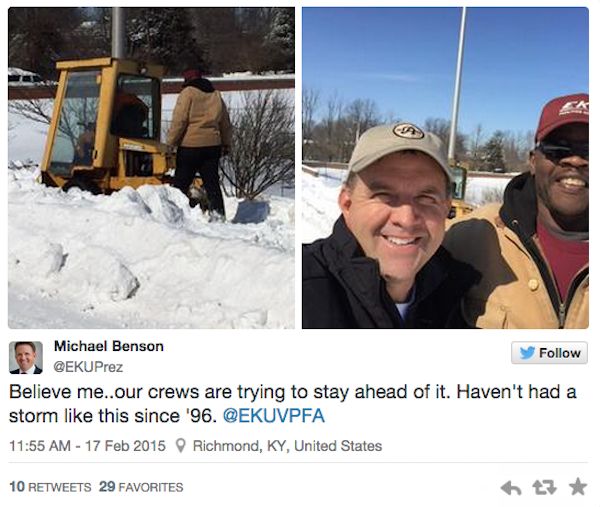Image resolution: width=600 pixels, height=507 pixels.
Task: Open the @EKUPrez handle
Action: [x=88, y=367]
